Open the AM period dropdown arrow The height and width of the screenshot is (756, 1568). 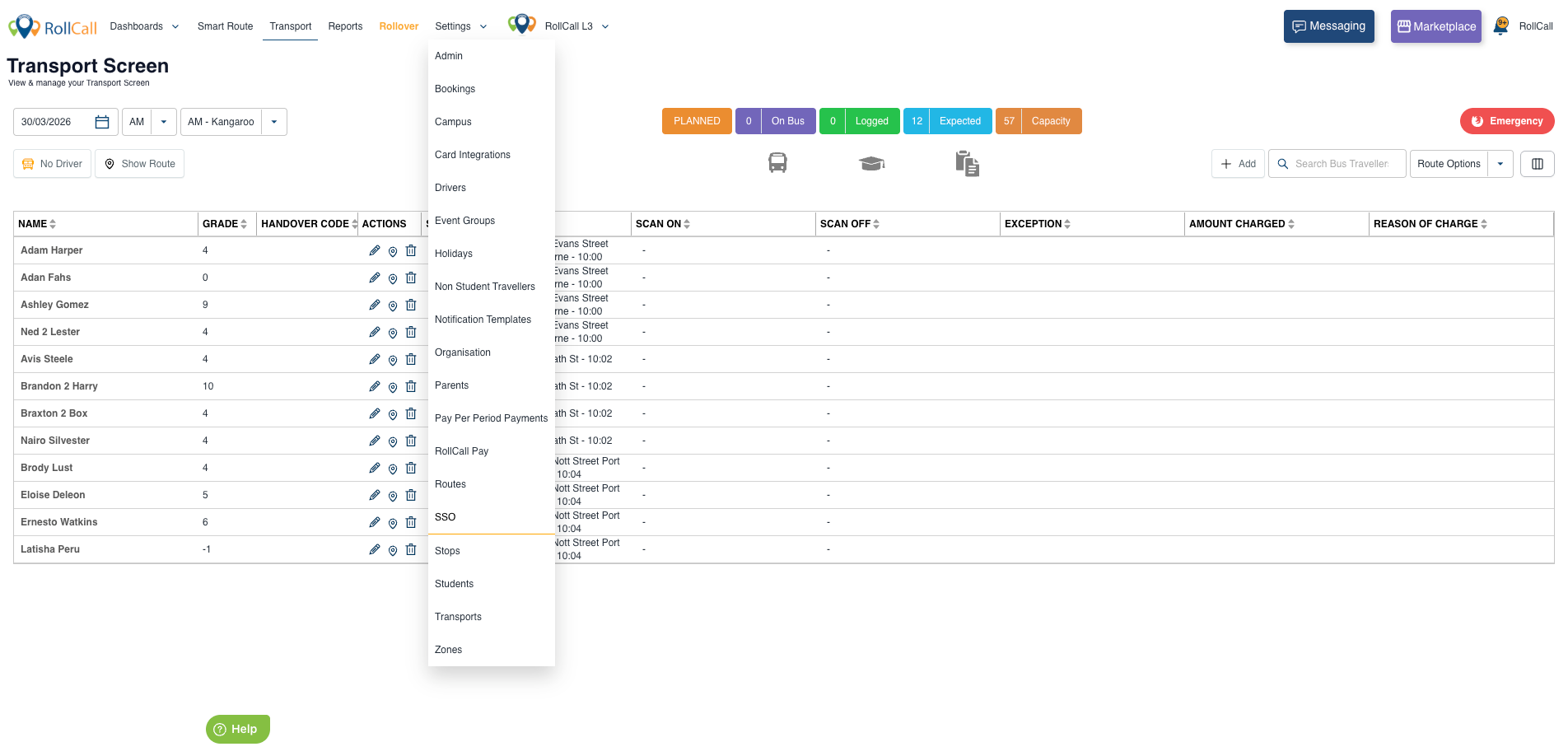pos(164,122)
